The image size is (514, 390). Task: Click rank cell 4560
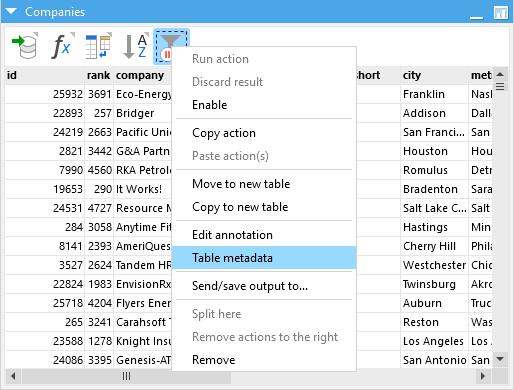tap(99, 170)
